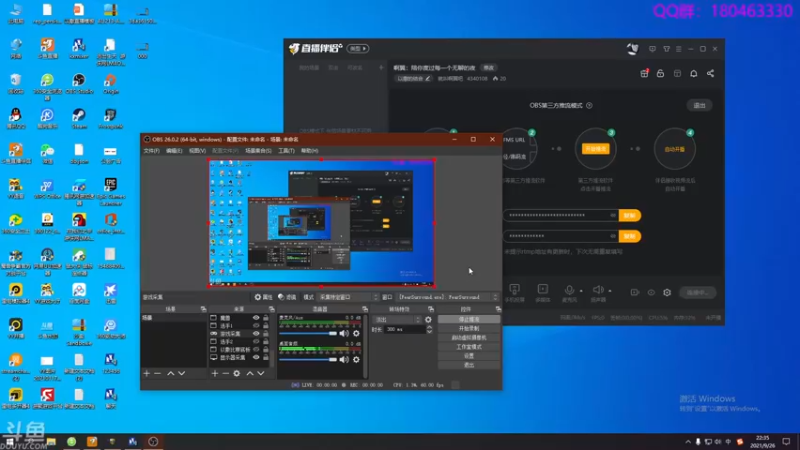Image resolution: width=800 pixels, height=450 pixels.
Task: Expand microphone options dot in 直播伴侣
Action: 581,291
